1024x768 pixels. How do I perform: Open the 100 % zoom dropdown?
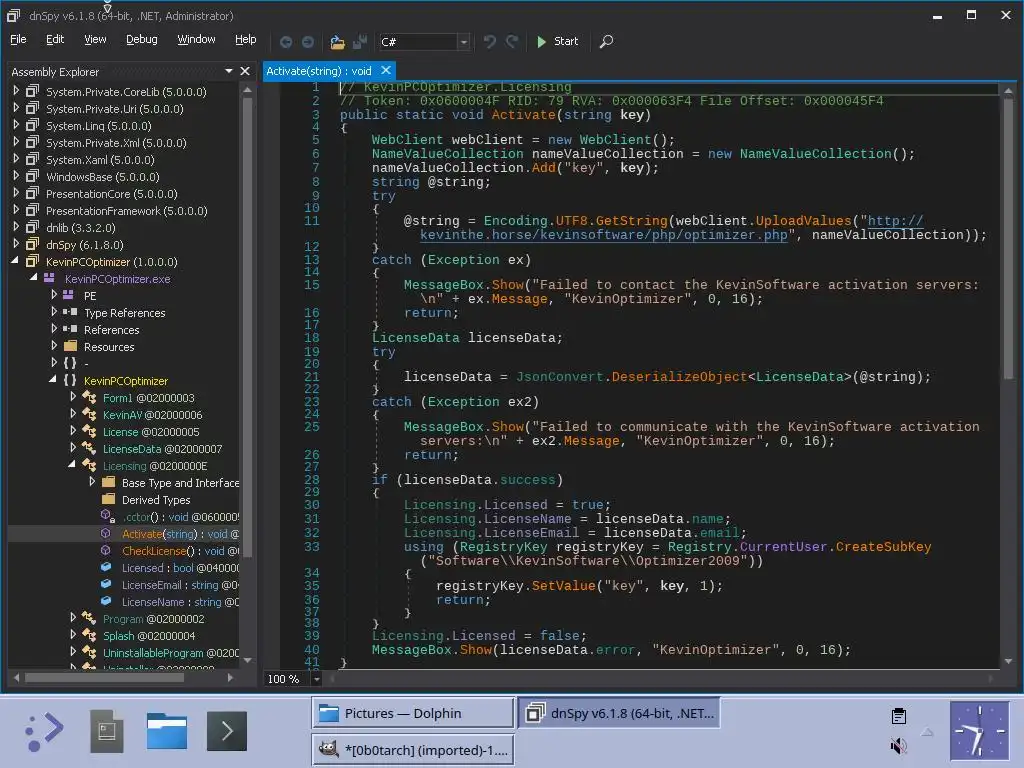[317, 679]
